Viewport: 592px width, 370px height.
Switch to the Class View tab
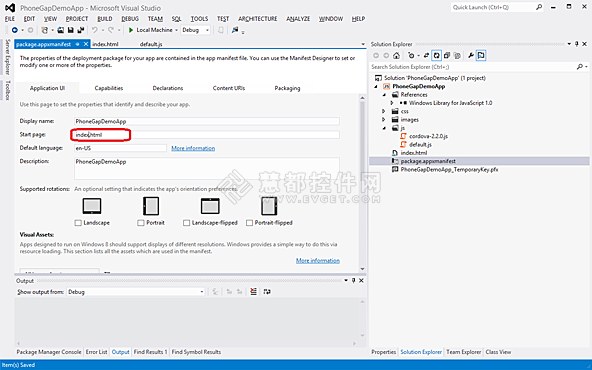pos(498,352)
